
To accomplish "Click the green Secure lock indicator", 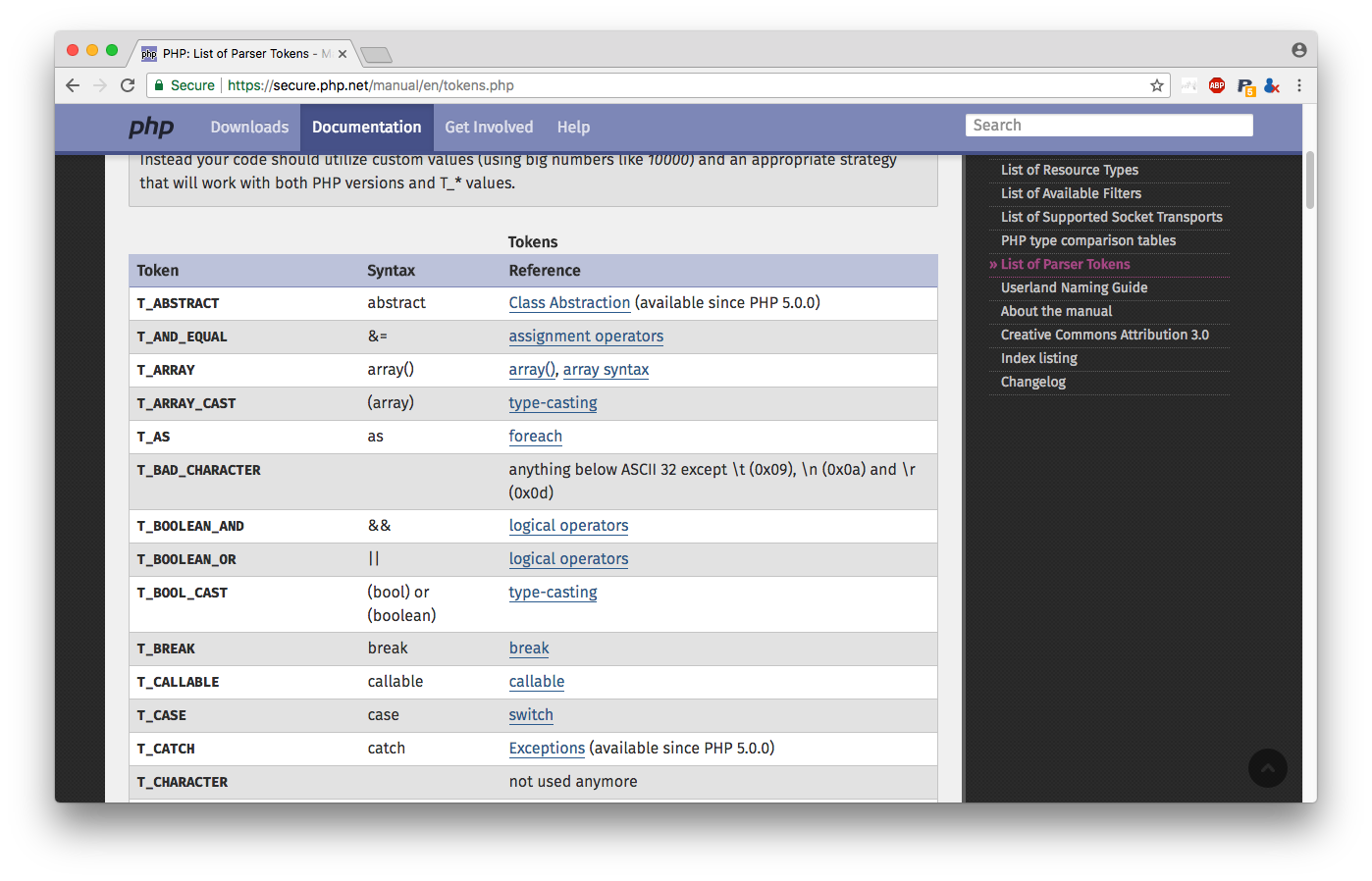I will (185, 85).
